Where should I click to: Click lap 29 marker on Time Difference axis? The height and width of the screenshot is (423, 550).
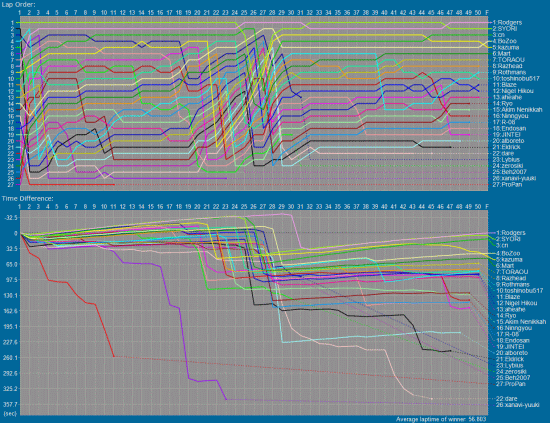[281, 207]
